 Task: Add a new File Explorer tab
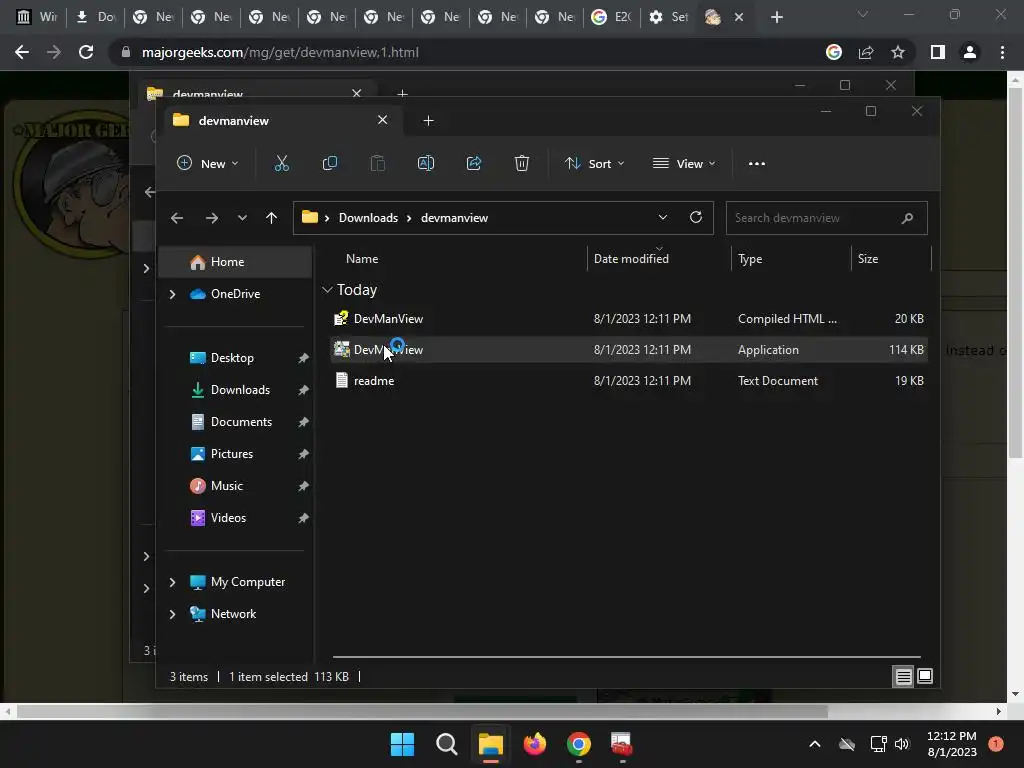point(428,120)
